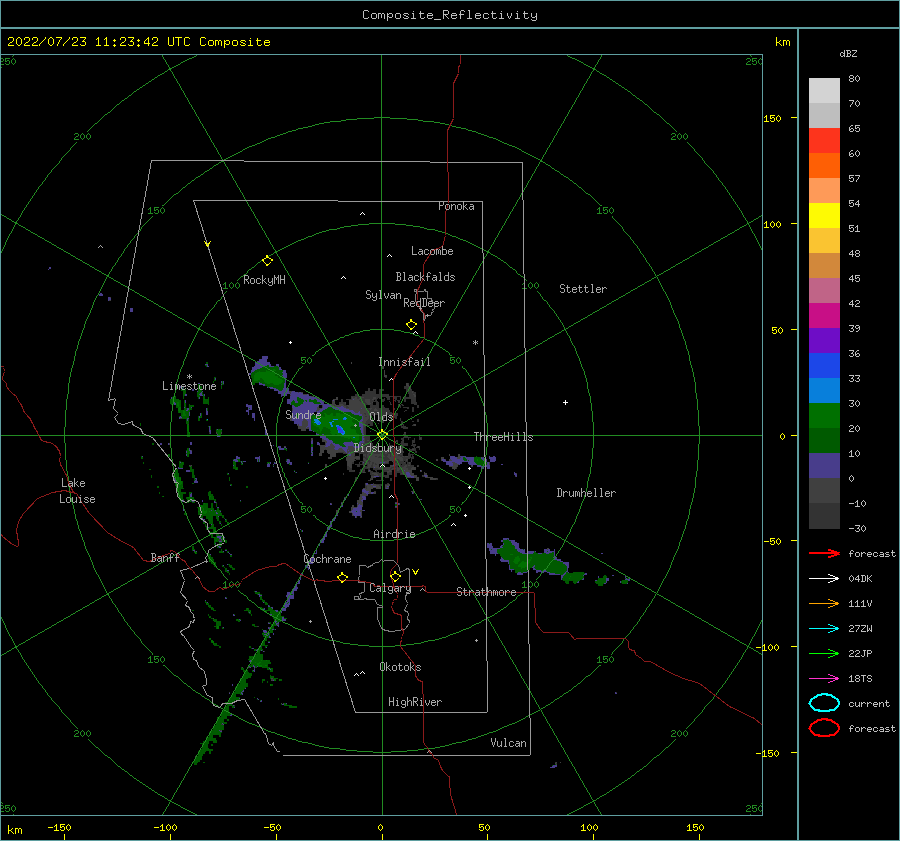
Task: Click the ThreeHills label
Action: (503, 437)
